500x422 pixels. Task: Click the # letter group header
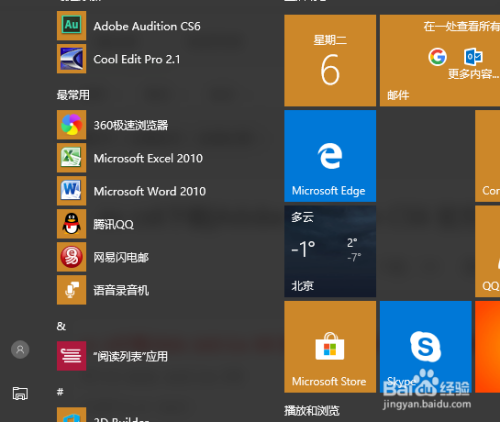(60, 392)
